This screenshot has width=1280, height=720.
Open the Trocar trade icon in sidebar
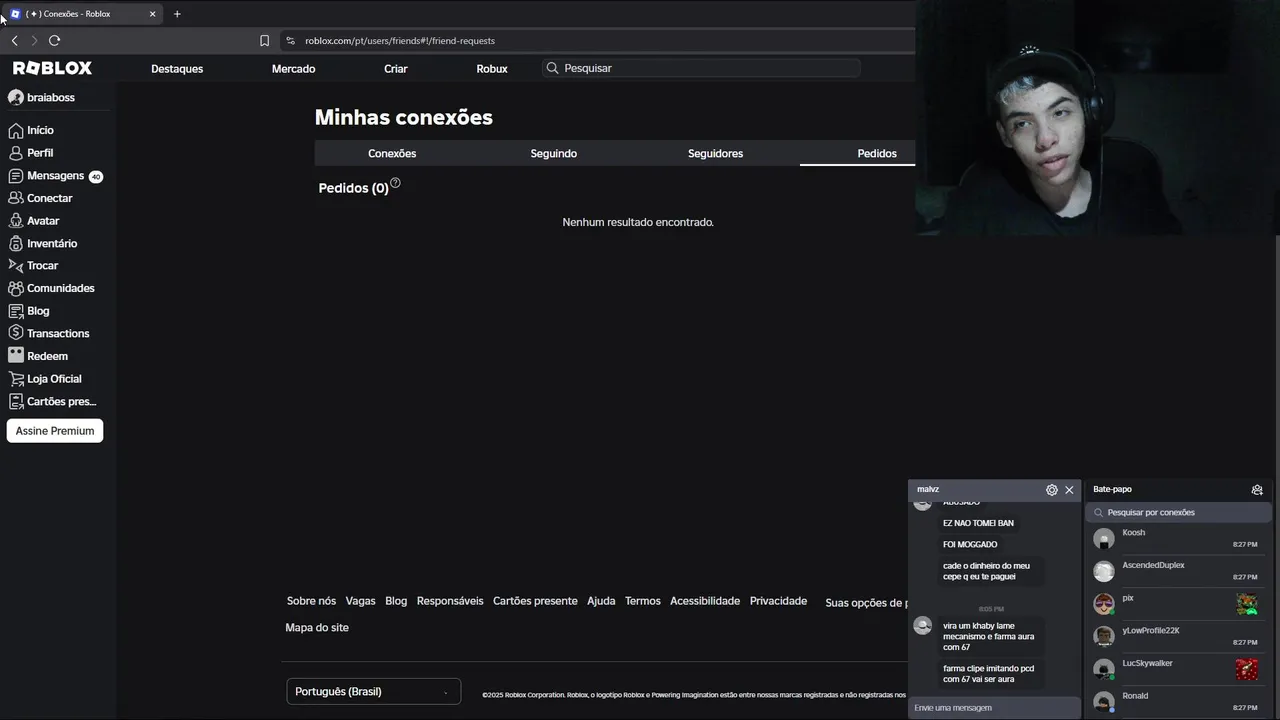pos(15,265)
